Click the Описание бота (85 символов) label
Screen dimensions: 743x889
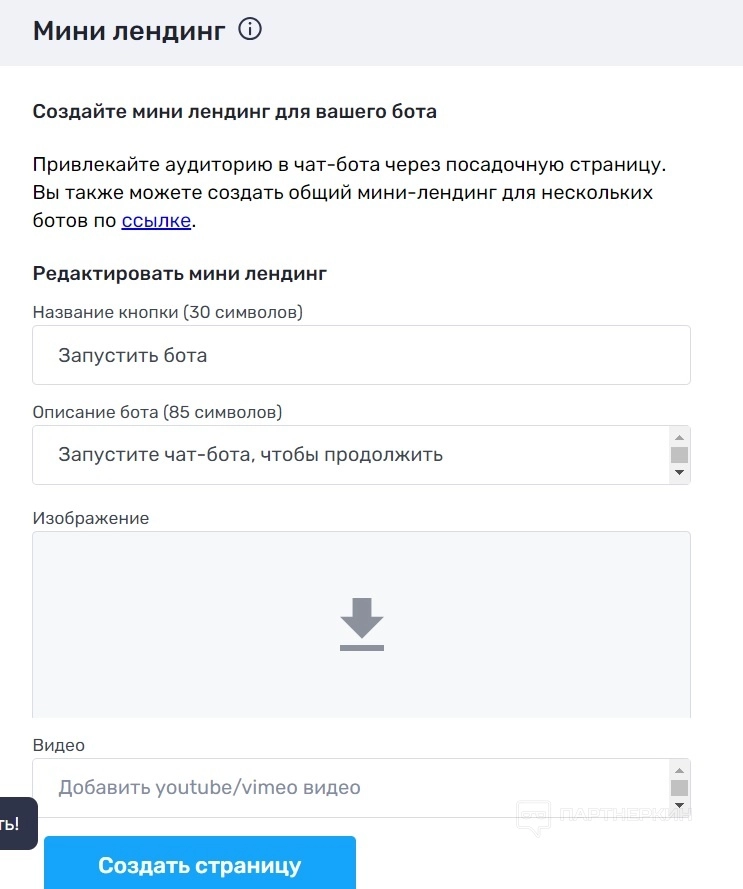(157, 412)
